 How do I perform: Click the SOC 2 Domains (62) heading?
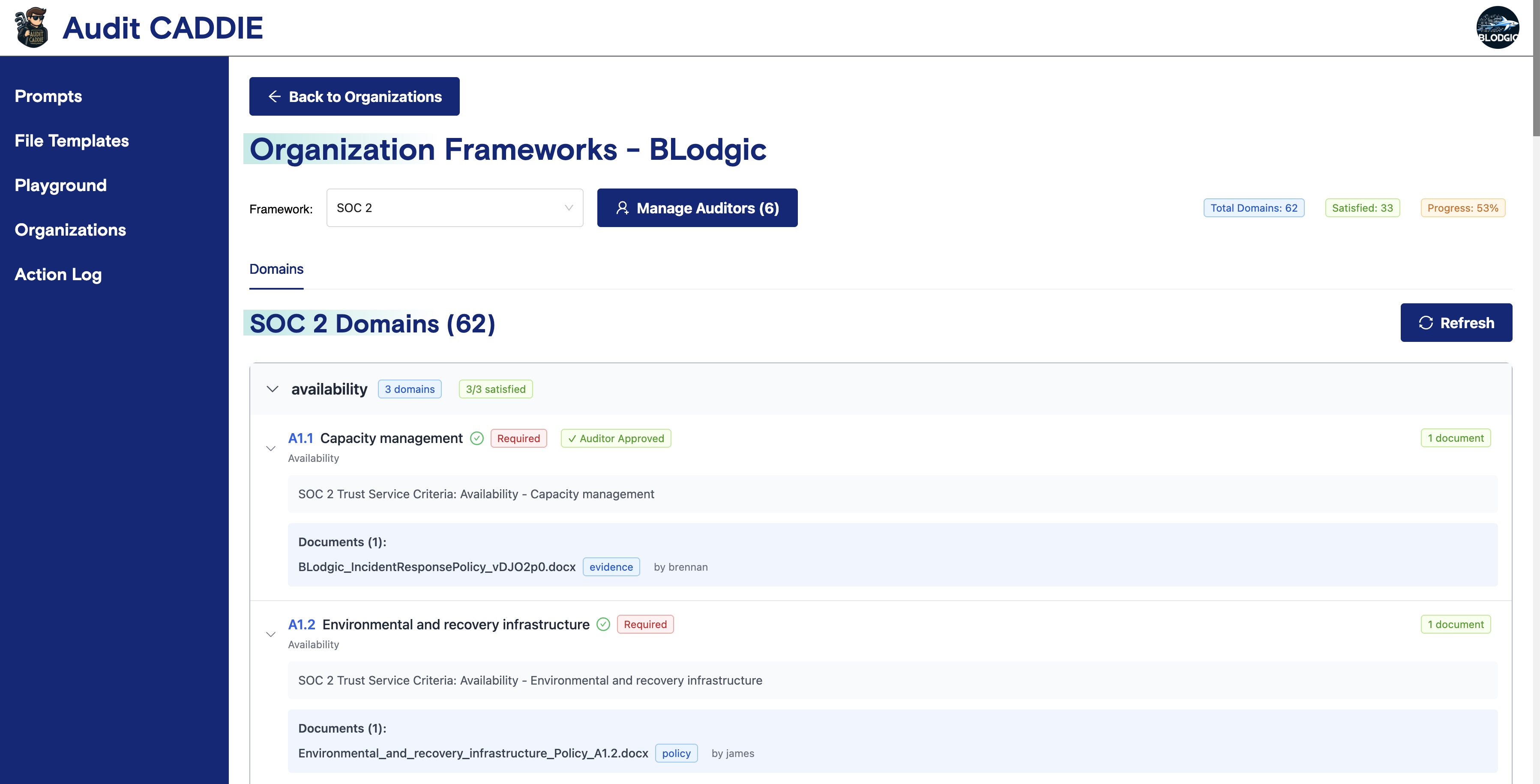coord(372,323)
